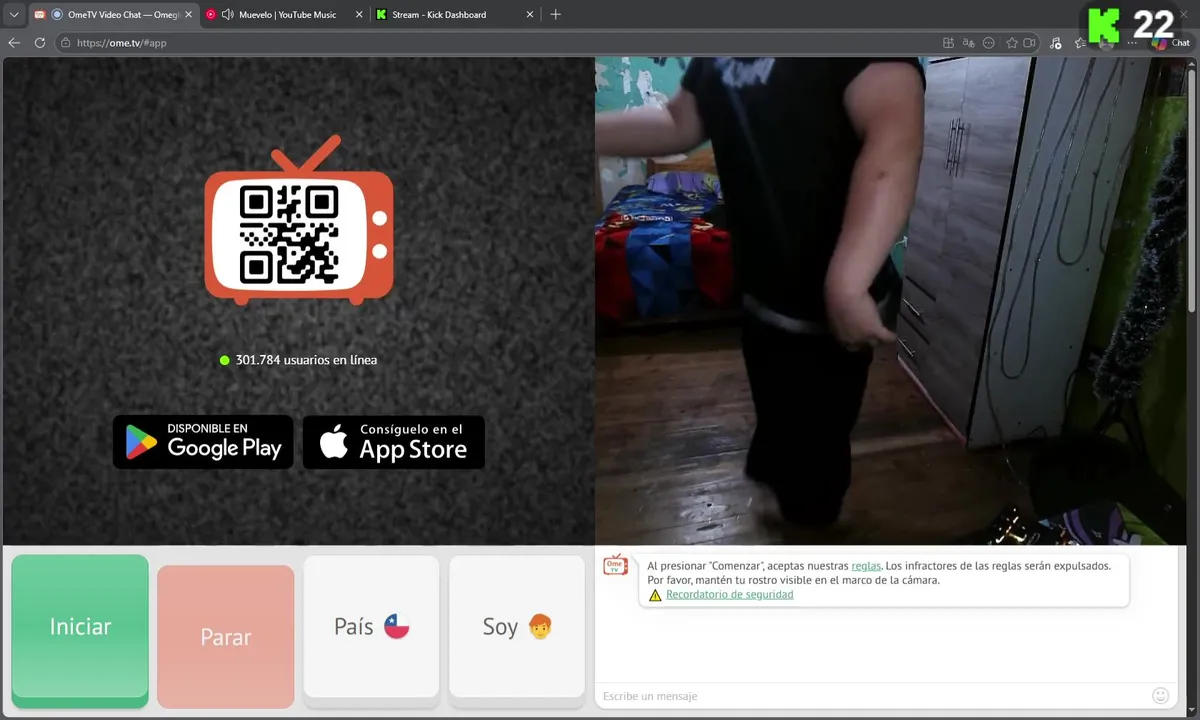Open the Copilot Chat button

(1170, 43)
